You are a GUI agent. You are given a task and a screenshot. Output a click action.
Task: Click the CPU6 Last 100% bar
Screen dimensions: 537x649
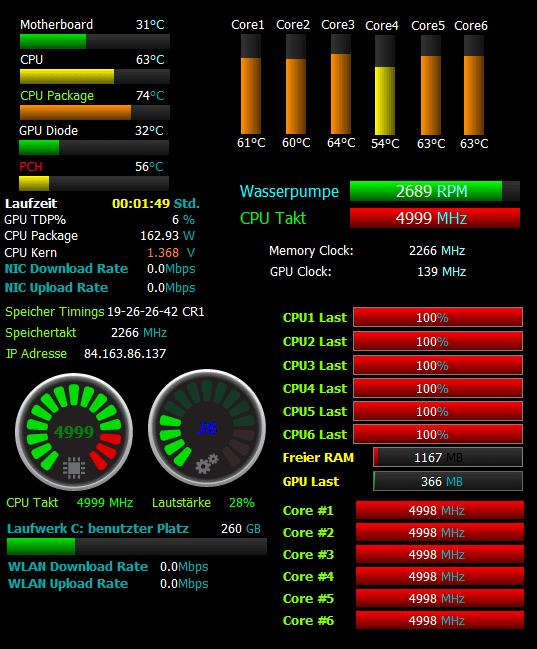coord(438,434)
